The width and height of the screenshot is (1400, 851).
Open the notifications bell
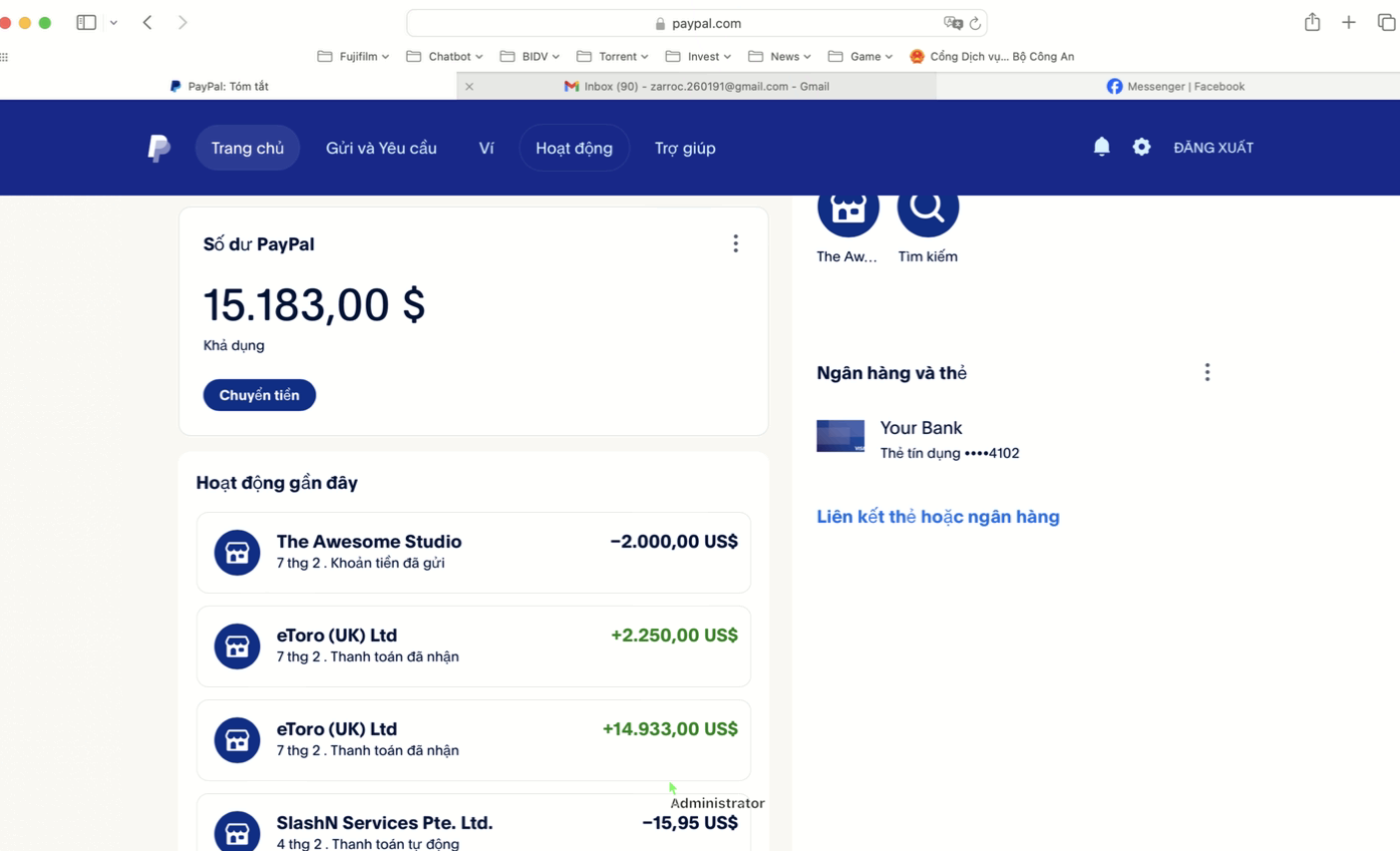coord(1102,147)
